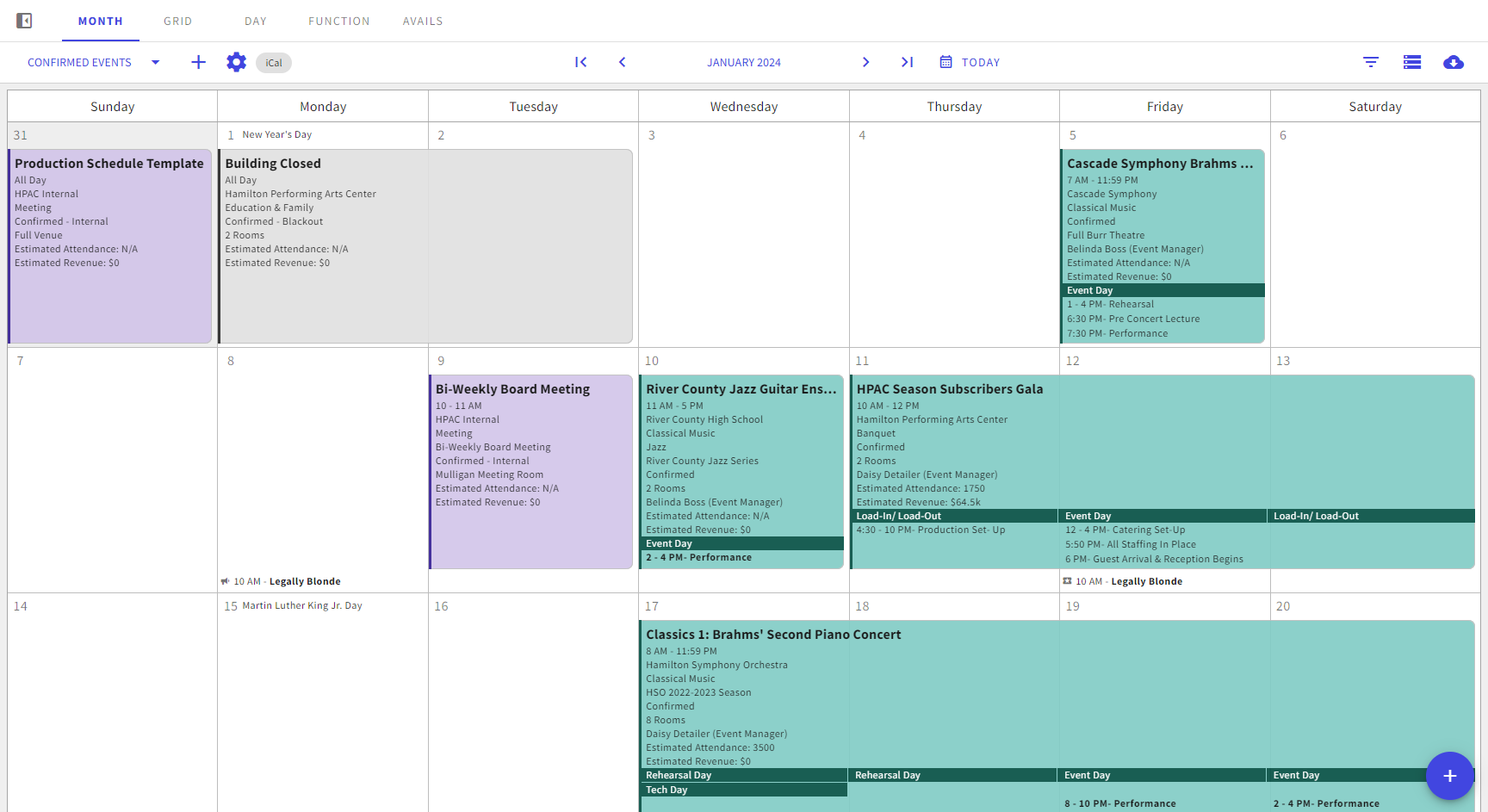Viewport: 1488px width, 812px height.
Task: Click date number 6 on Saturday
Action: [1283, 135]
